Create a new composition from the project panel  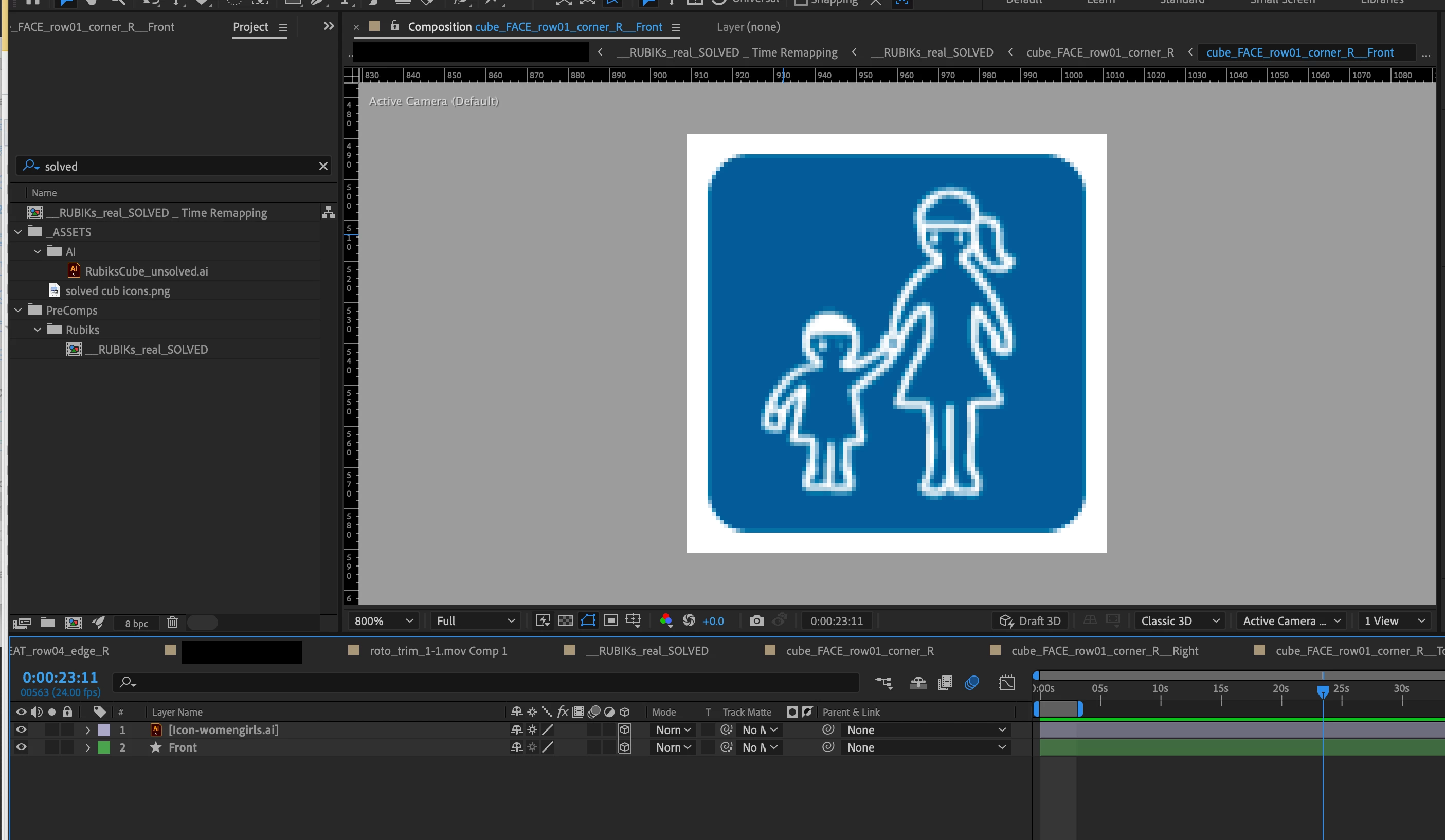pyautogui.click(x=74, y=623)
